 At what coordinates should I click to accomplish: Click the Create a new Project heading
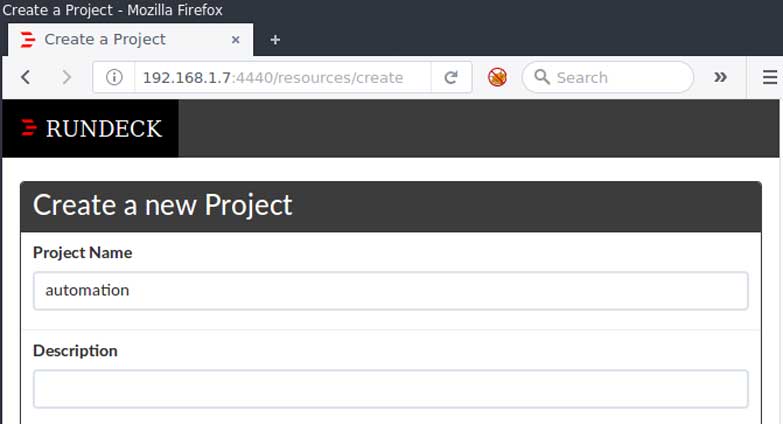tap(163, 205)
